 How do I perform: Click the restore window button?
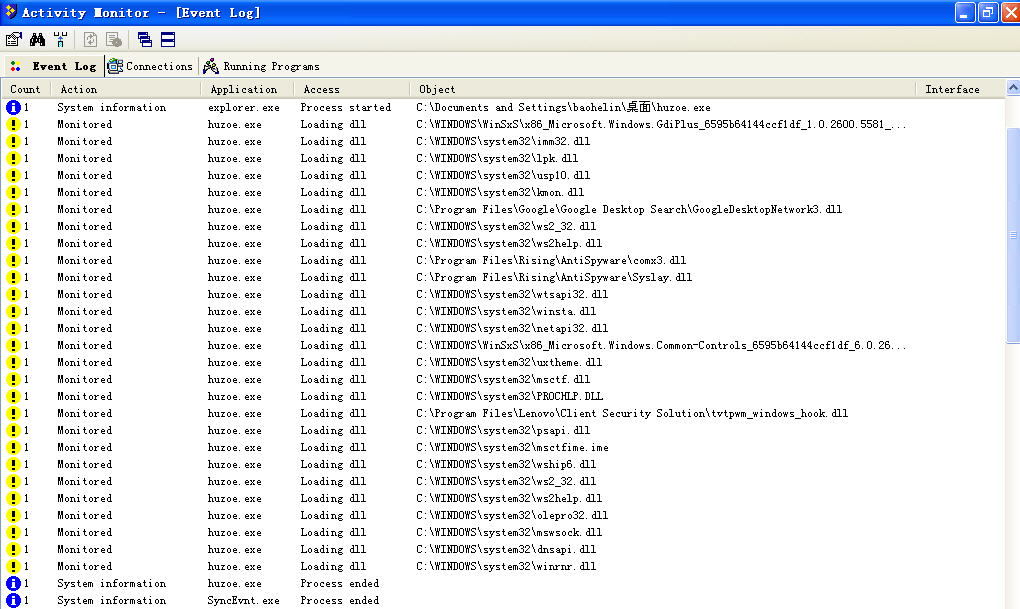click(x=987, y=12)
